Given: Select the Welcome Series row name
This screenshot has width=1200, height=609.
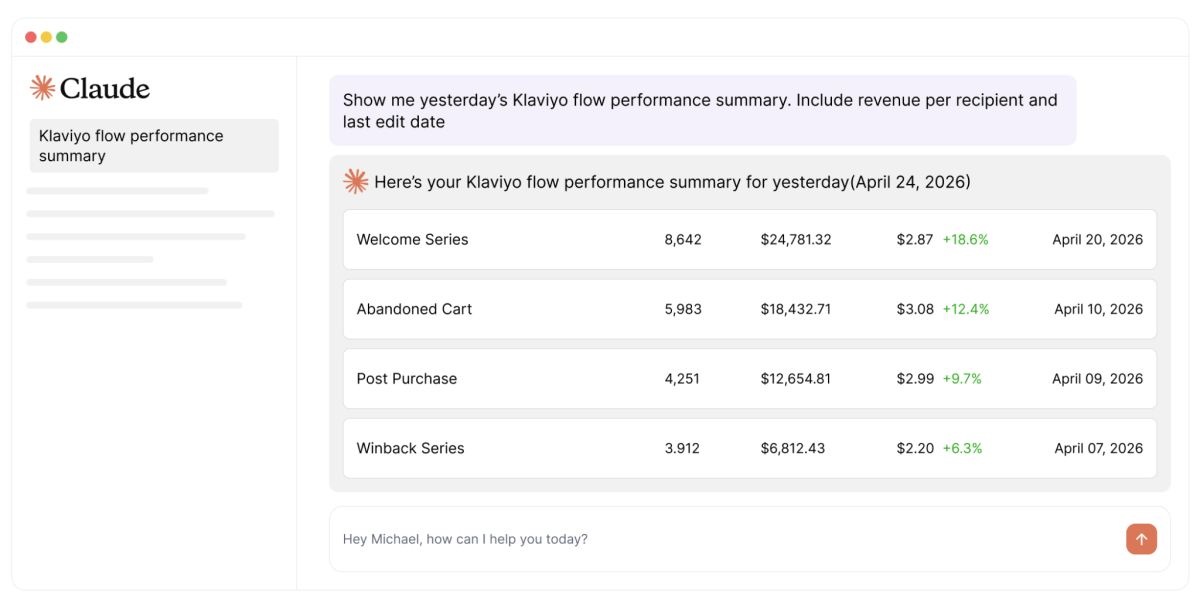Looking at the screenshot, I should click(412, 239).
